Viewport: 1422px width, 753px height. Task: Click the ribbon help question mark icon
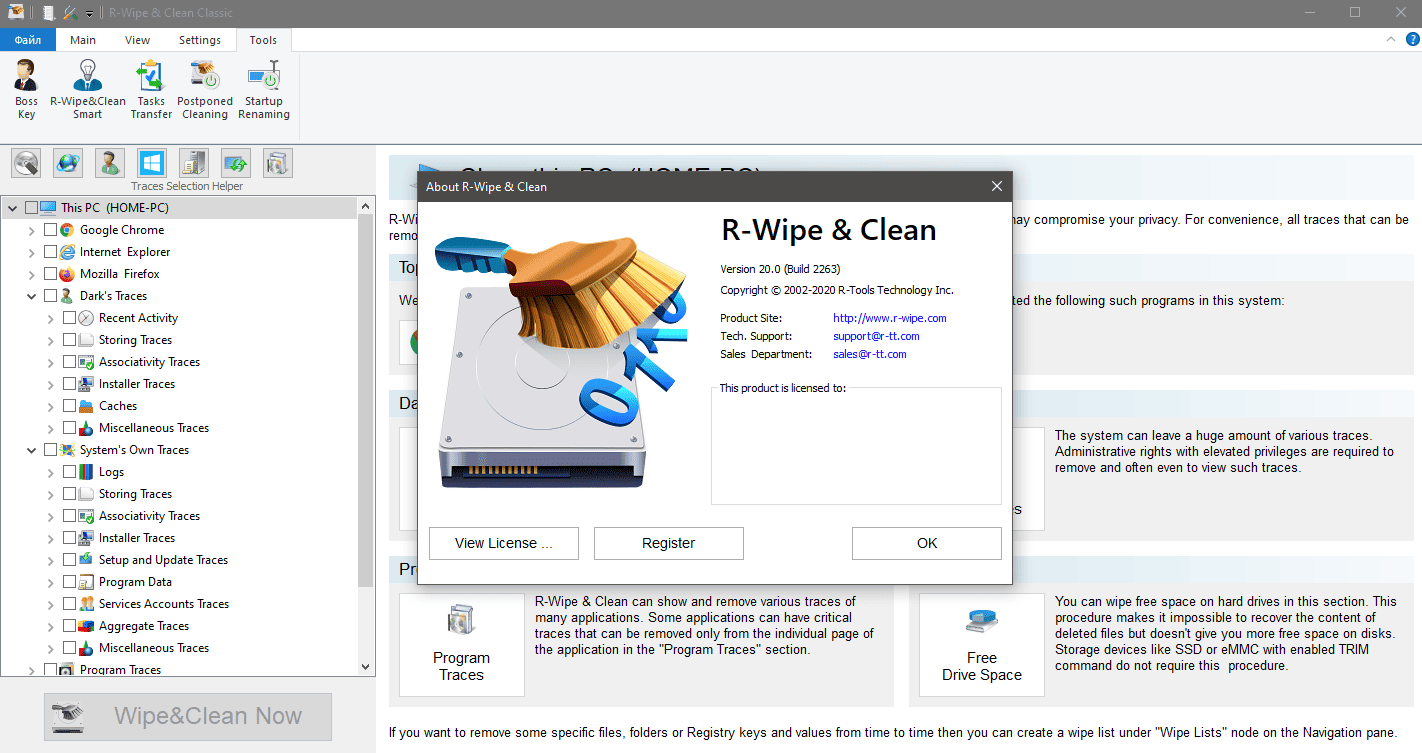pyautogui.click(x=1412, y=39)
